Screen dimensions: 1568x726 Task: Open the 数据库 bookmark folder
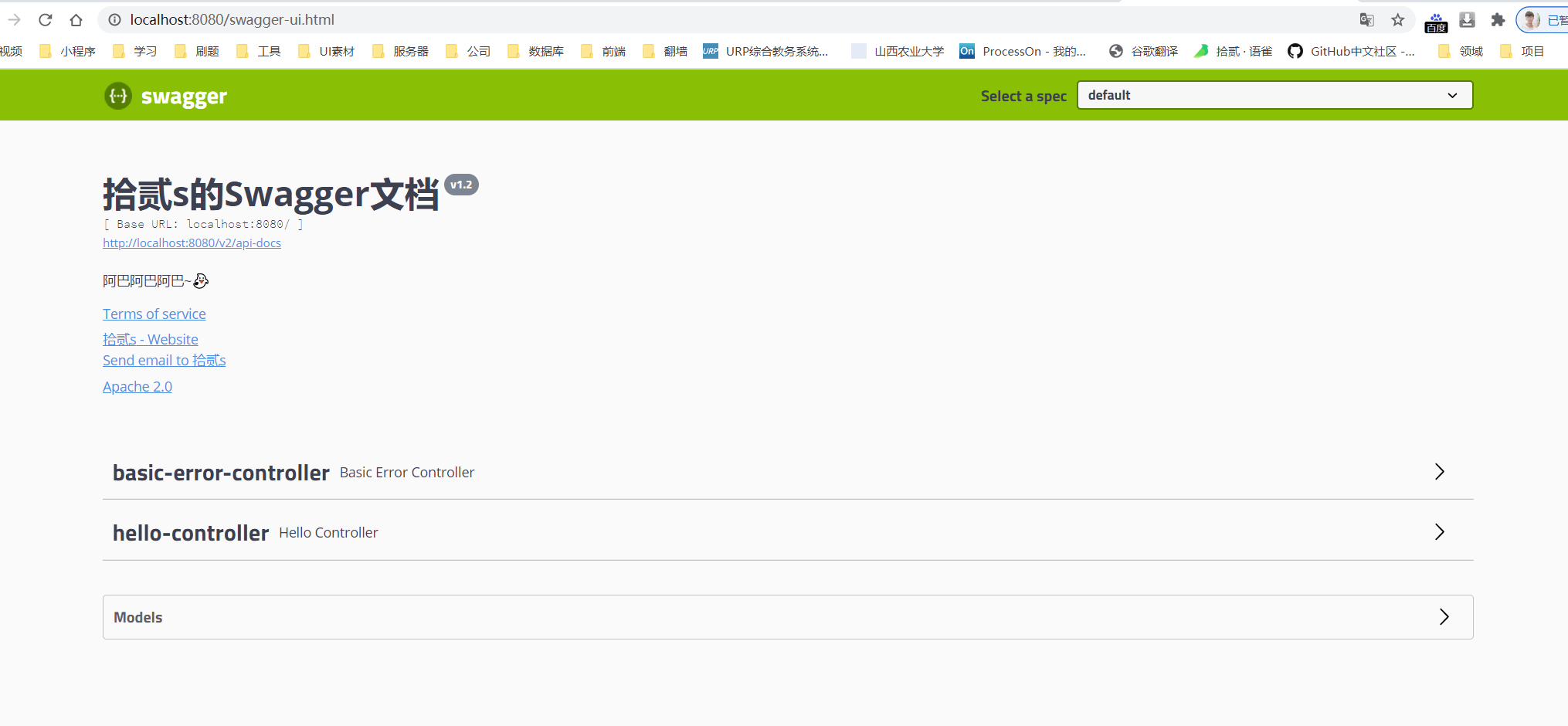(536, 51)
